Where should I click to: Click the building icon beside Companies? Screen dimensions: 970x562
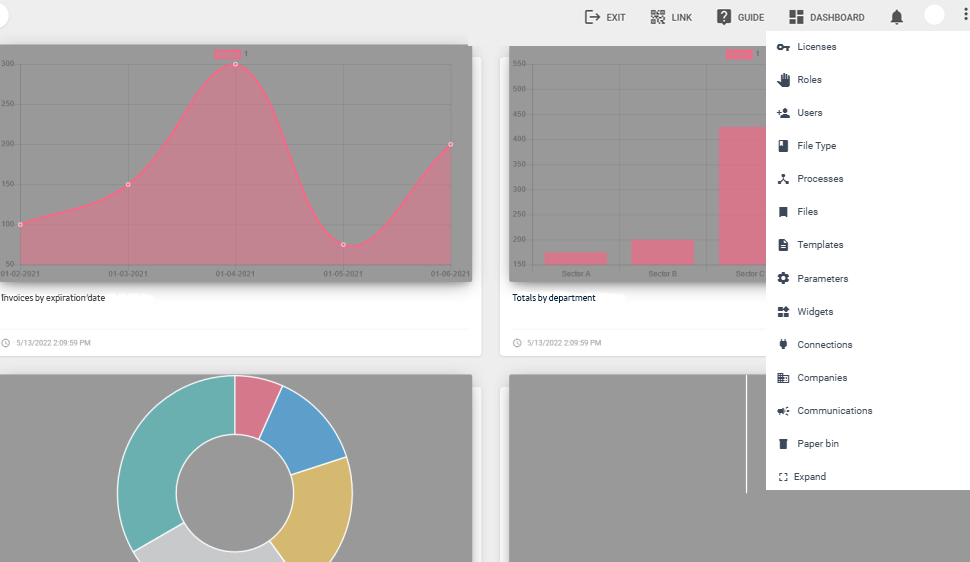pos(783,378)
